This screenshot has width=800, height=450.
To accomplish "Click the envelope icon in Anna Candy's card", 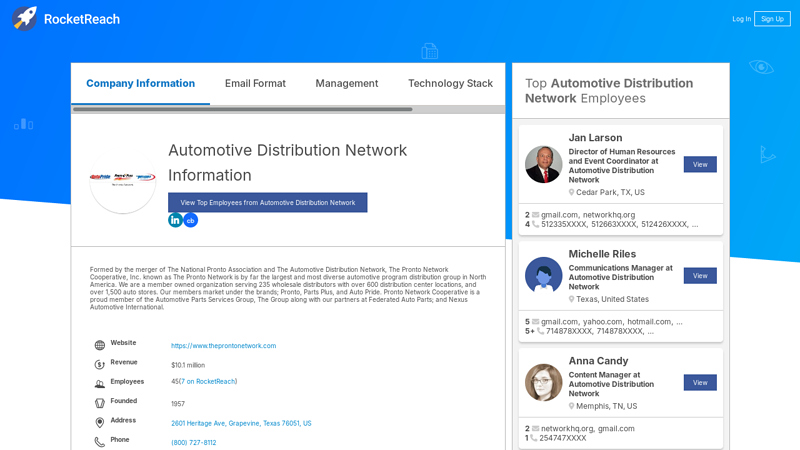I will pos(535,429).
